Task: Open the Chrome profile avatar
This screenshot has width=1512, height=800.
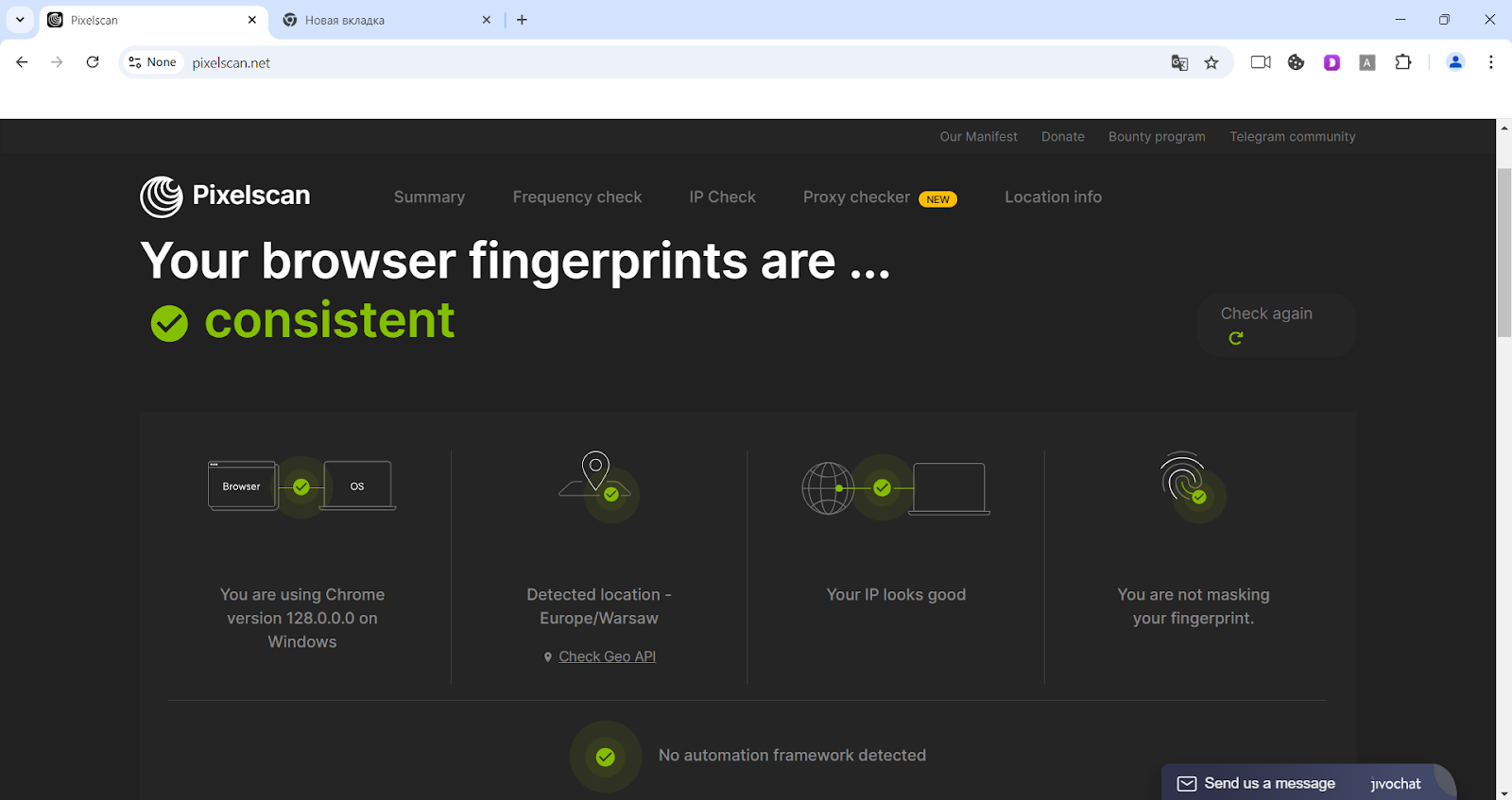Action: click(x=1455, y=62)
